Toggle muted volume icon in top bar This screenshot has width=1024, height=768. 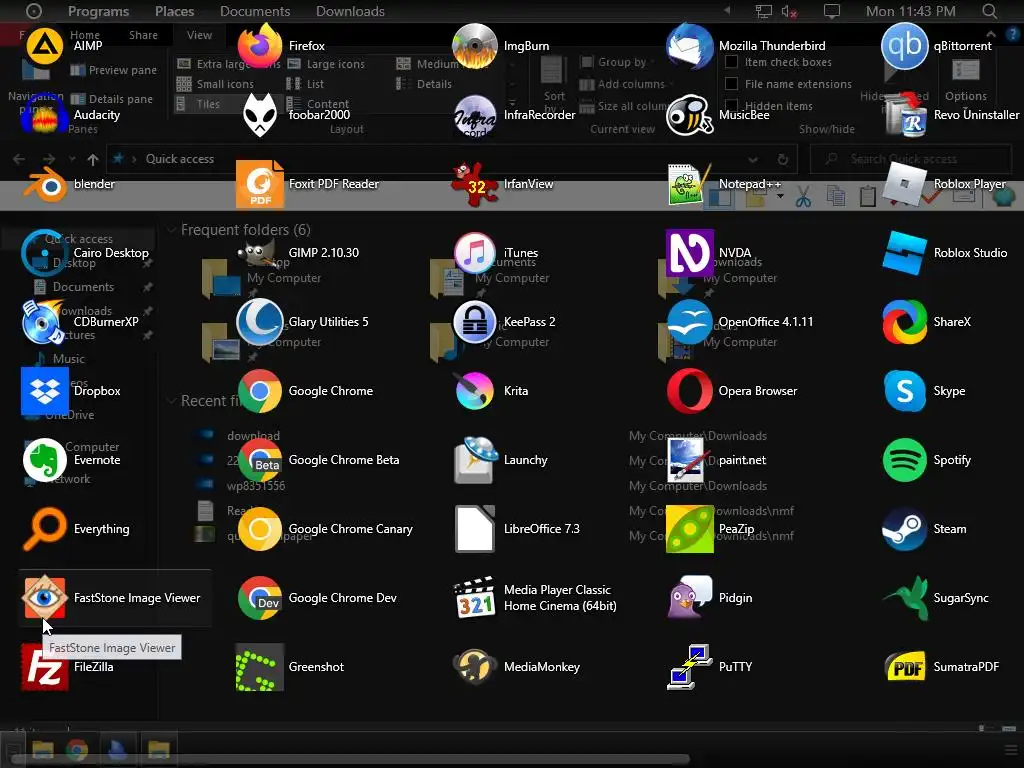click(790, 11)
